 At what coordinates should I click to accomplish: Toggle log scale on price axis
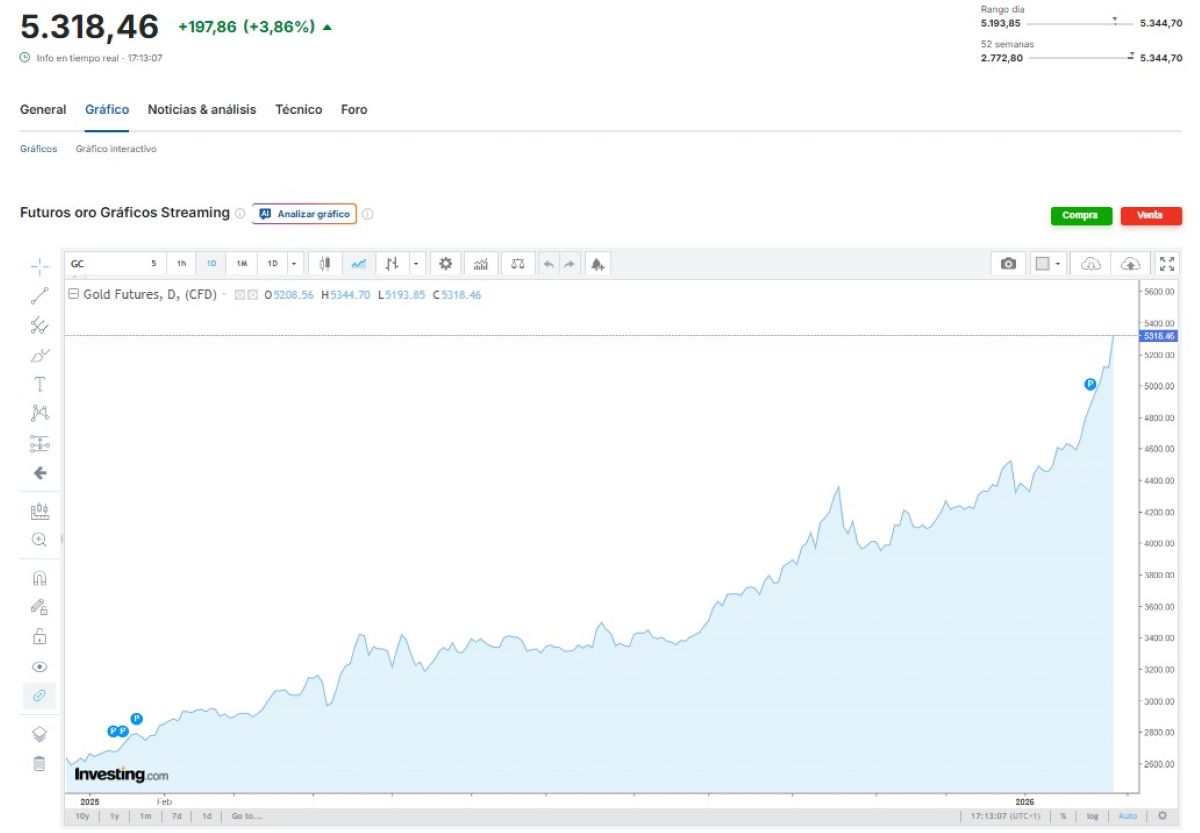[1092, 816]
